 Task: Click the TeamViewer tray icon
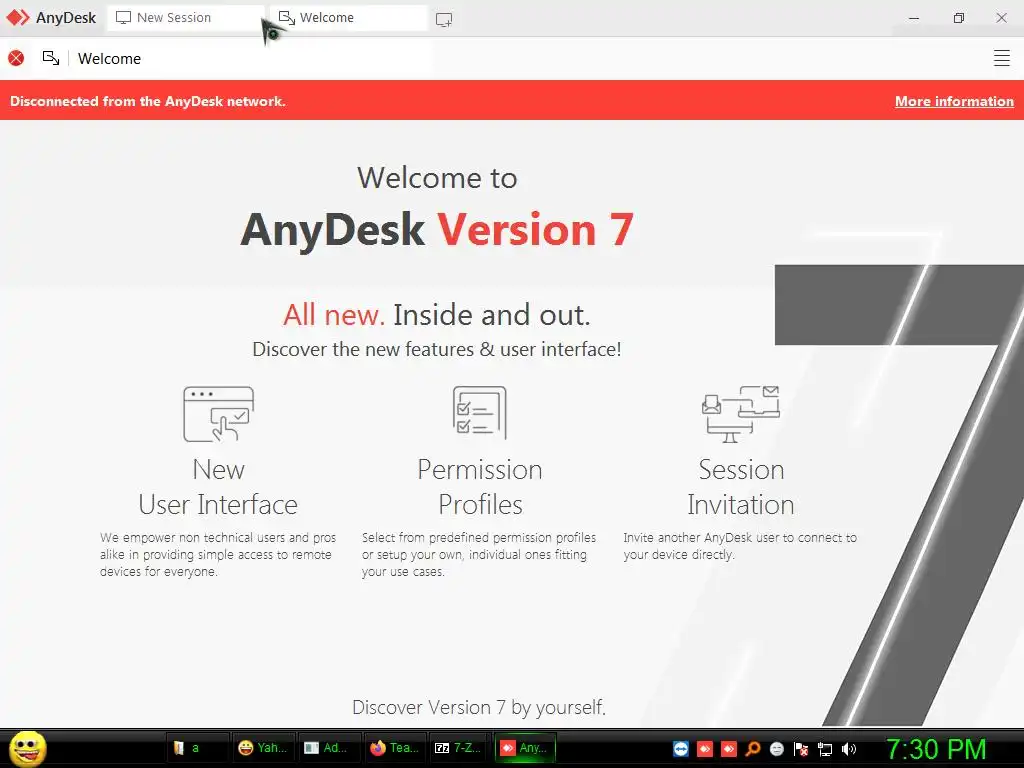680,749
